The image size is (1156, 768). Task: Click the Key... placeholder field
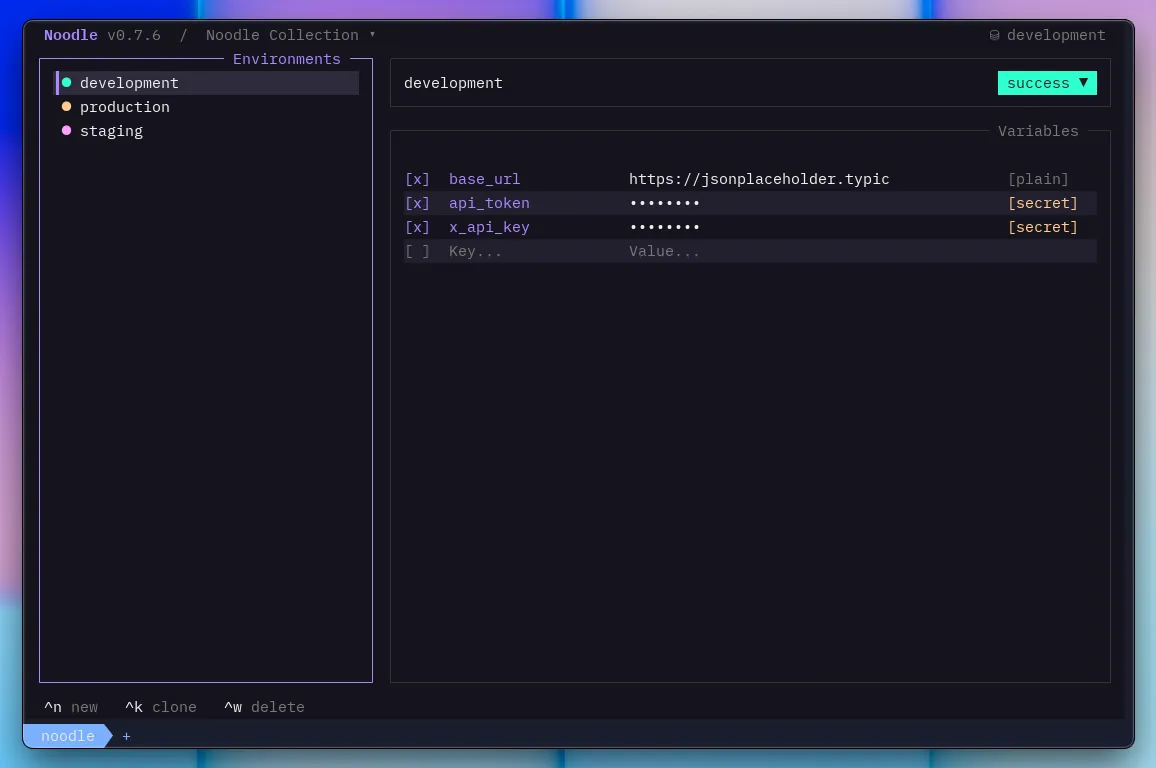(x=476, y=251)
